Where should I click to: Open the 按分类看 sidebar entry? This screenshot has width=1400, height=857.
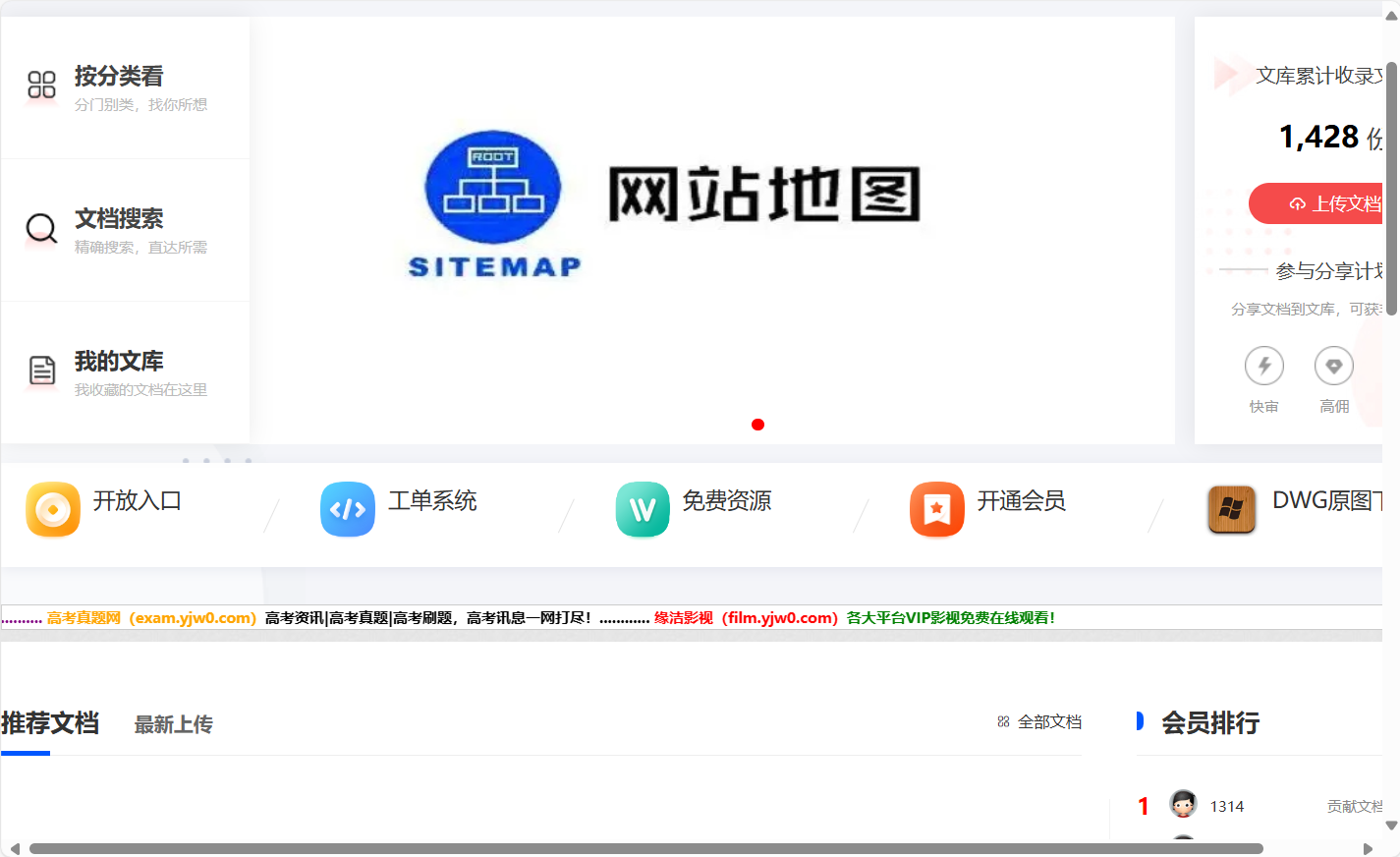[x=125, y=87]
